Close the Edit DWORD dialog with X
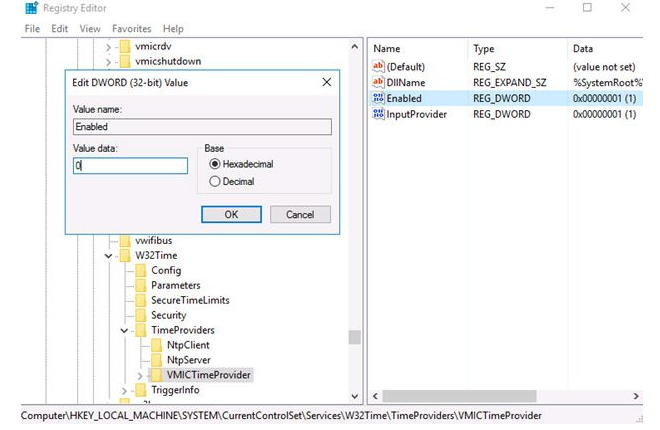This screenshot has height=430, width=660. click(327, 82)
